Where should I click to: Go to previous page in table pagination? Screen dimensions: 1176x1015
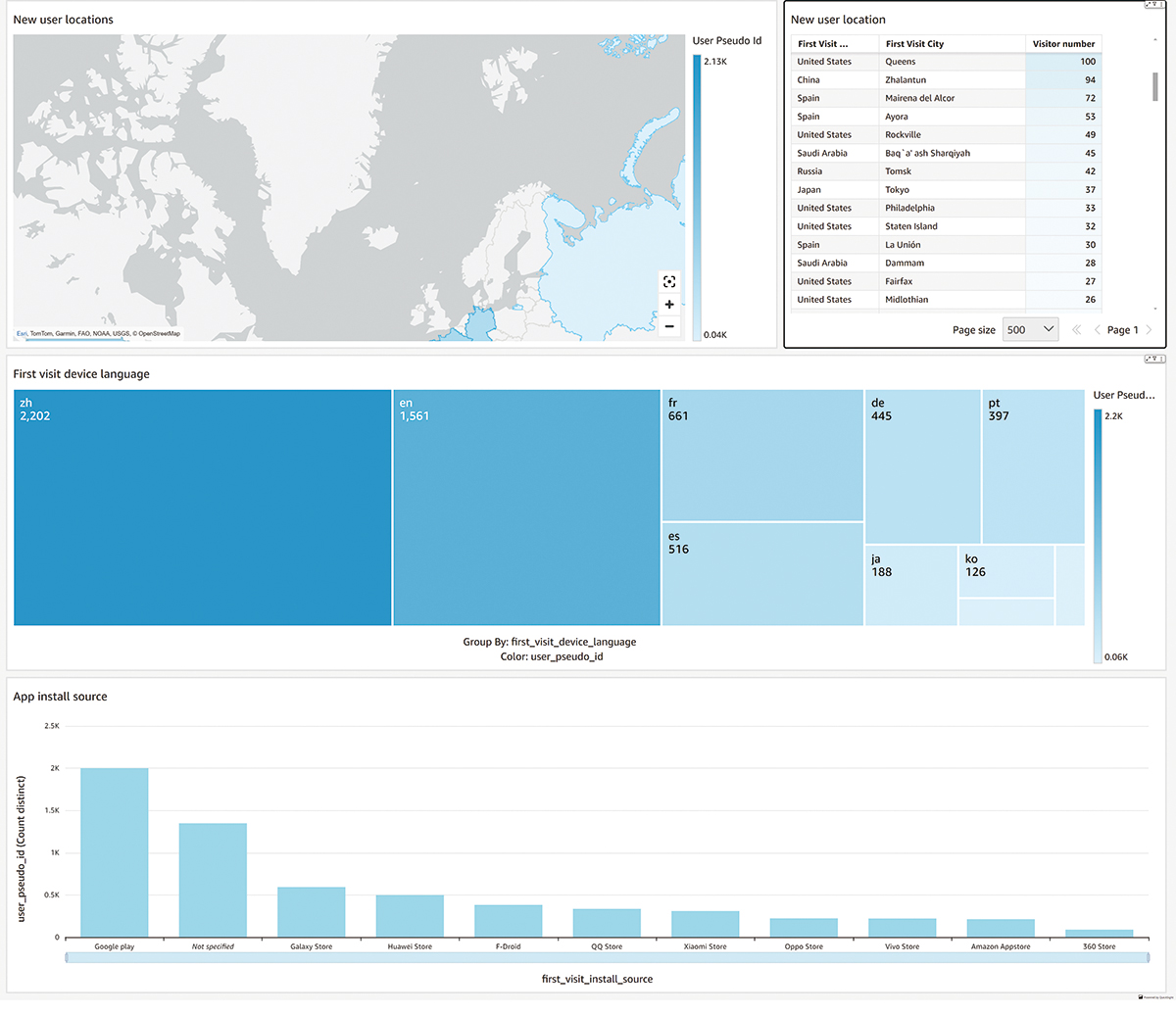pyautogui.click(x=1097, y=330)
